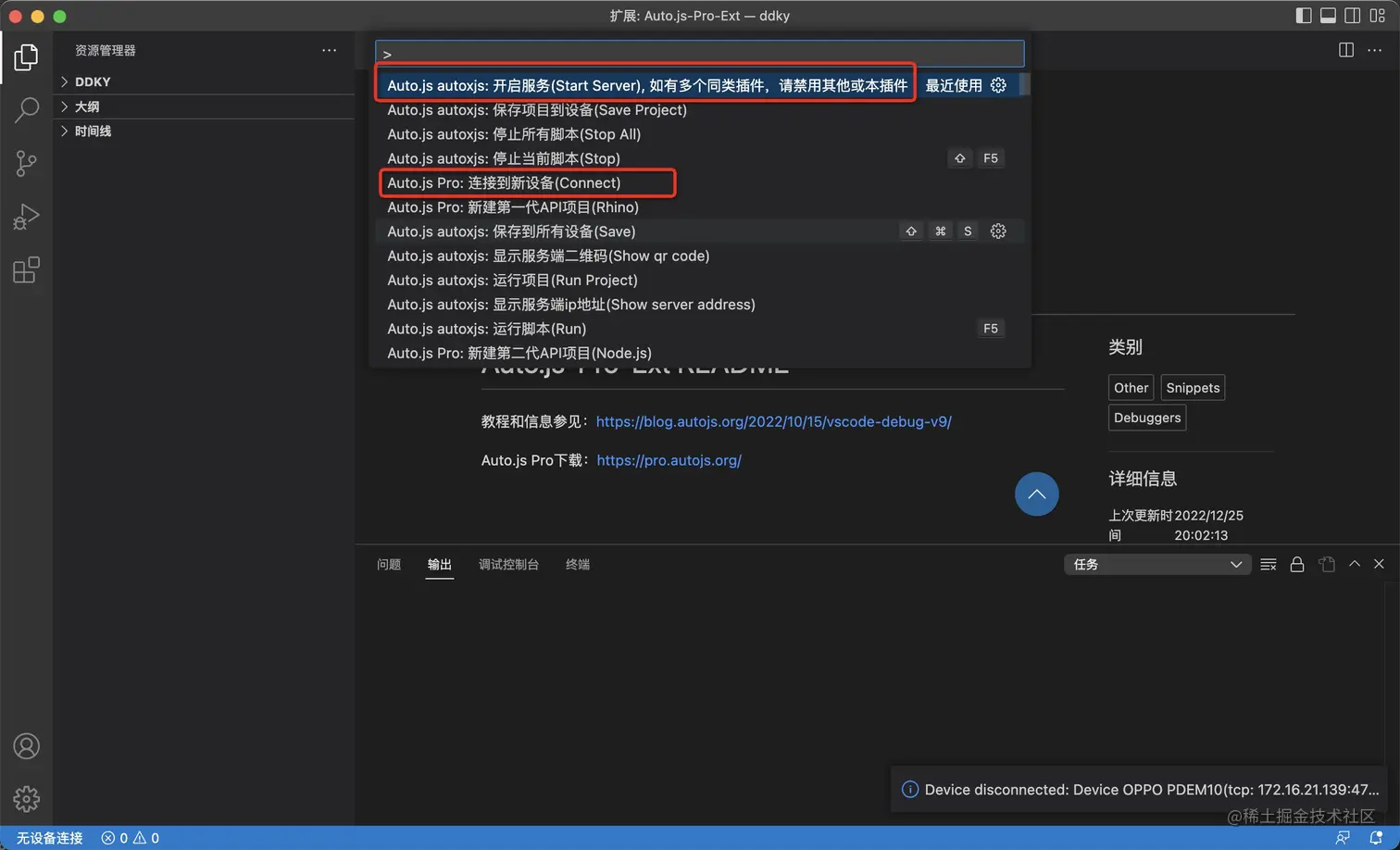Open the pro.autojs.org download link
This screenshot has width=1400, height=850.
click(669, 460)
